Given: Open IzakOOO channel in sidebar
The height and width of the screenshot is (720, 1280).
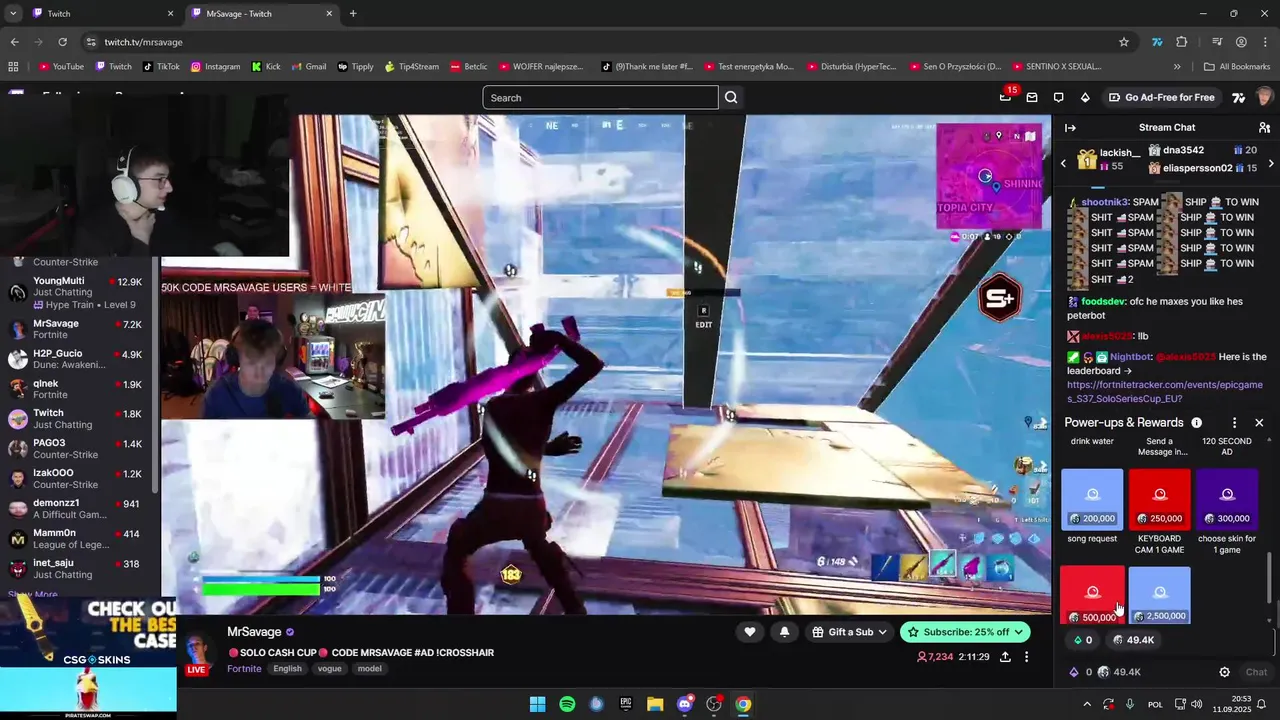Looking at the screenshot, I should pos(76,478).
